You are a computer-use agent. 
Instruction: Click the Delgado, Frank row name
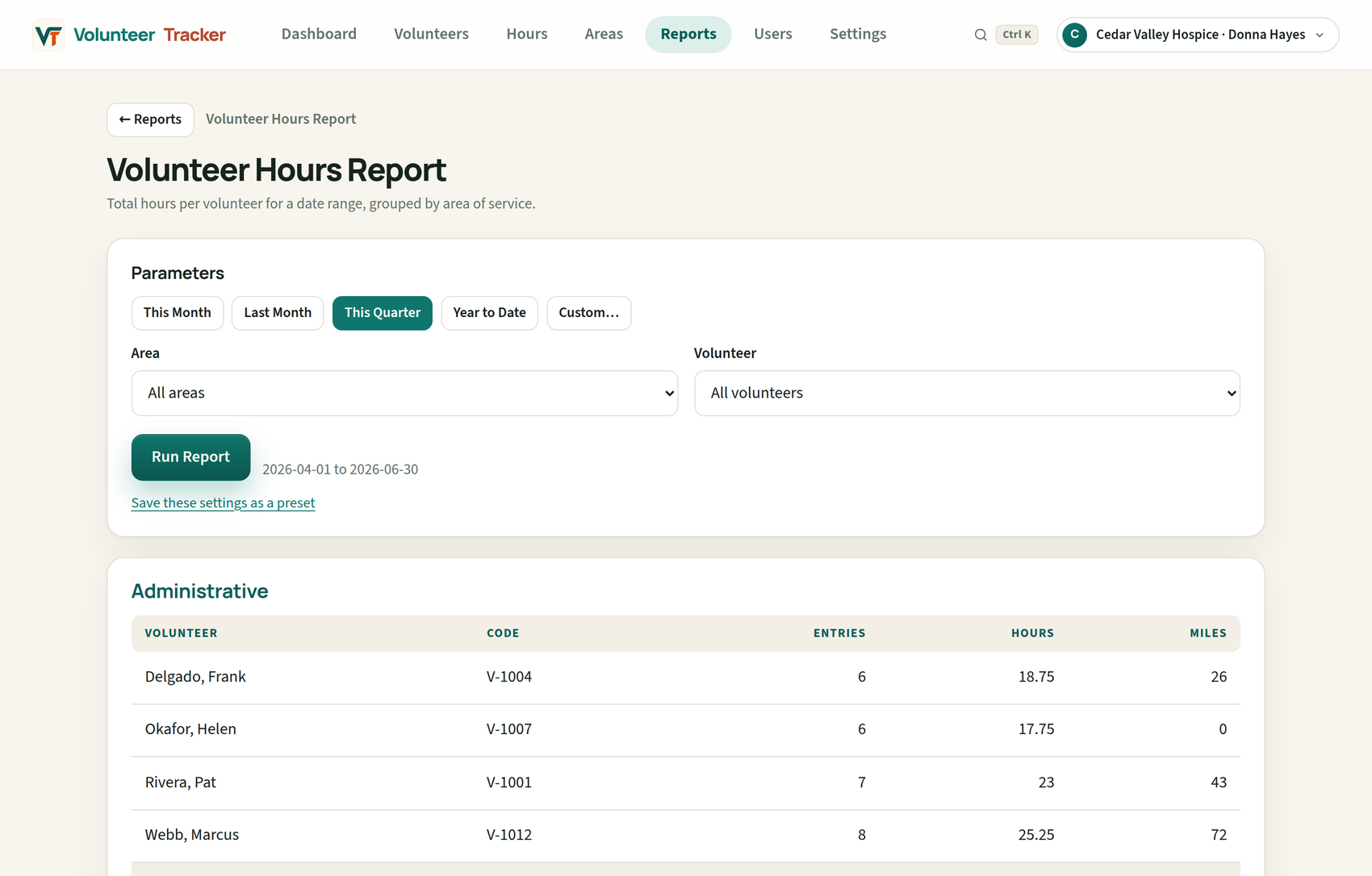click(x=195, y=677)
